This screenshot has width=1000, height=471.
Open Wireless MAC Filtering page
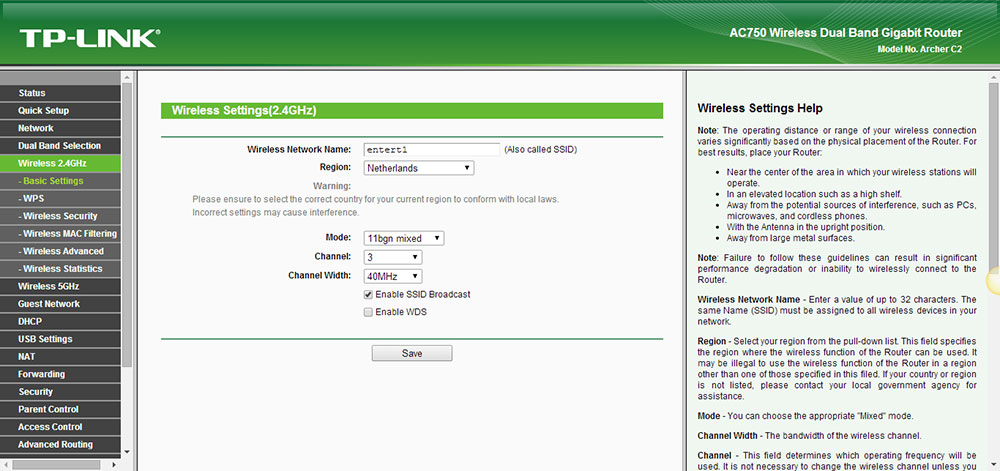tap(60, 233)
